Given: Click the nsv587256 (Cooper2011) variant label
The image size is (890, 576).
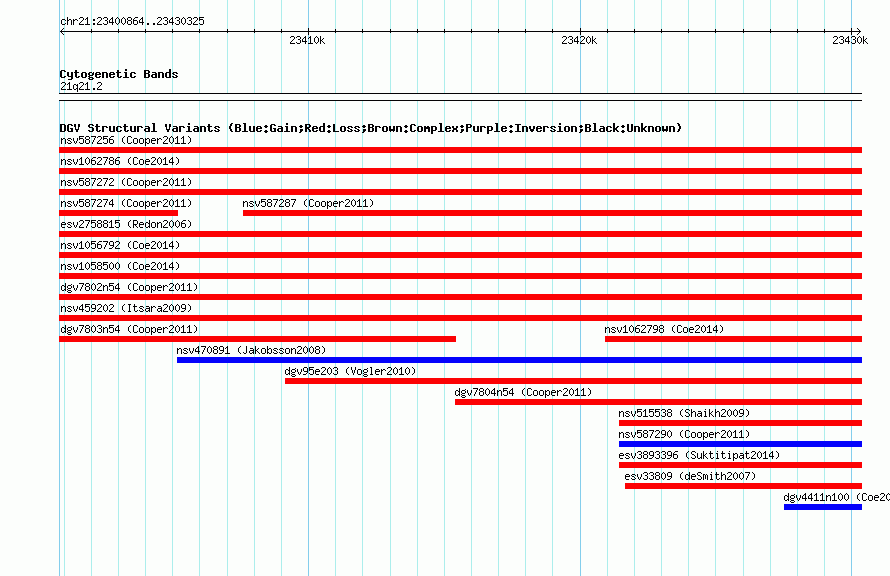Looking at the screenshot, I should [x=126, y=140].
